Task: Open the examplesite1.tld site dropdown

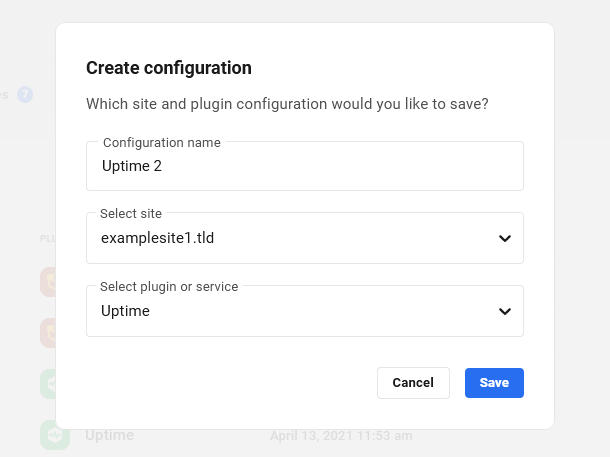Action: pos(300,239)
